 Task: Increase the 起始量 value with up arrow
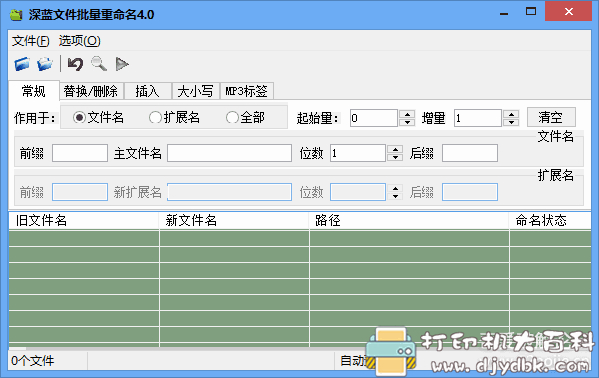pos(407,114)
